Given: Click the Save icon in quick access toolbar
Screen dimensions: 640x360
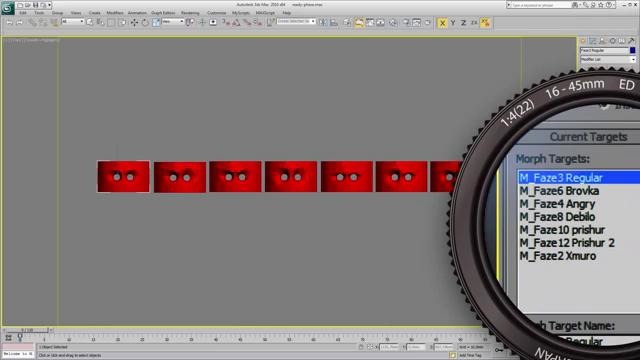Looking at the screenshot, I should tap(35, 5).
